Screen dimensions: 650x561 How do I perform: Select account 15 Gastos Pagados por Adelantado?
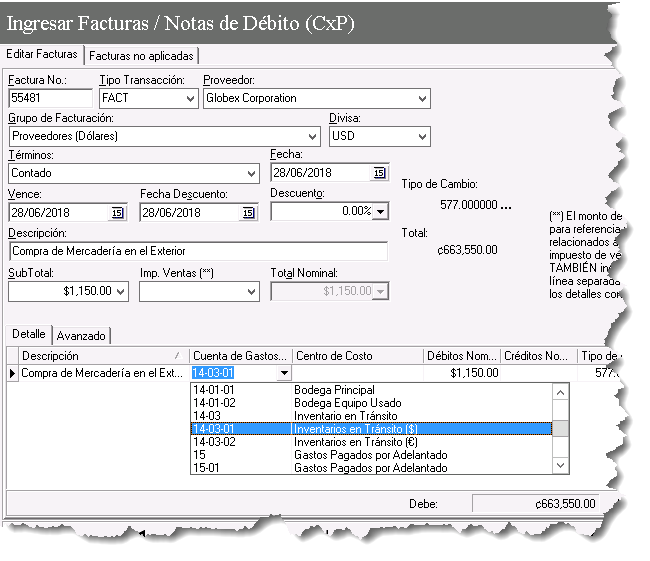pos(371,455)
